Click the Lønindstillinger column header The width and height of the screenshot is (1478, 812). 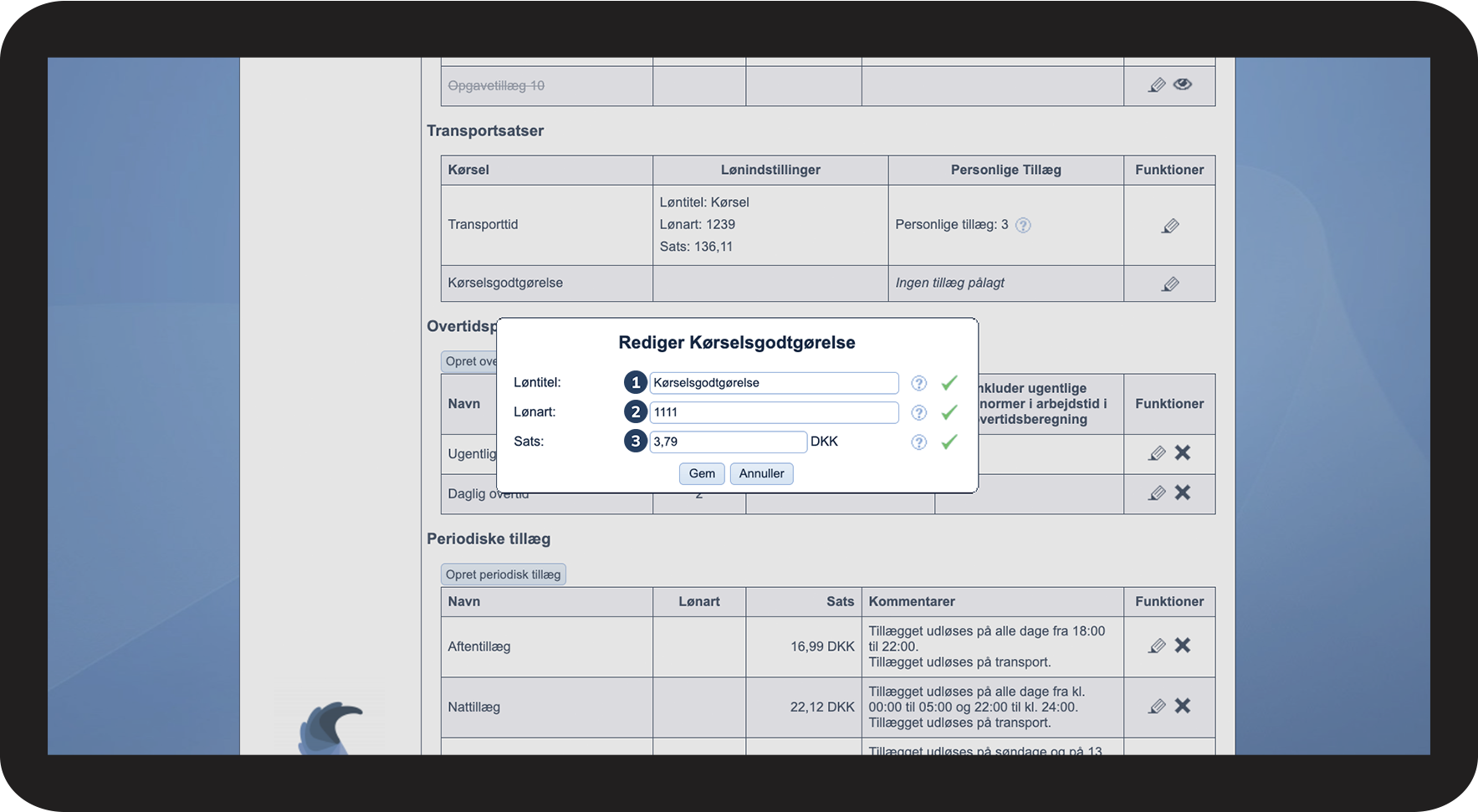770,170
